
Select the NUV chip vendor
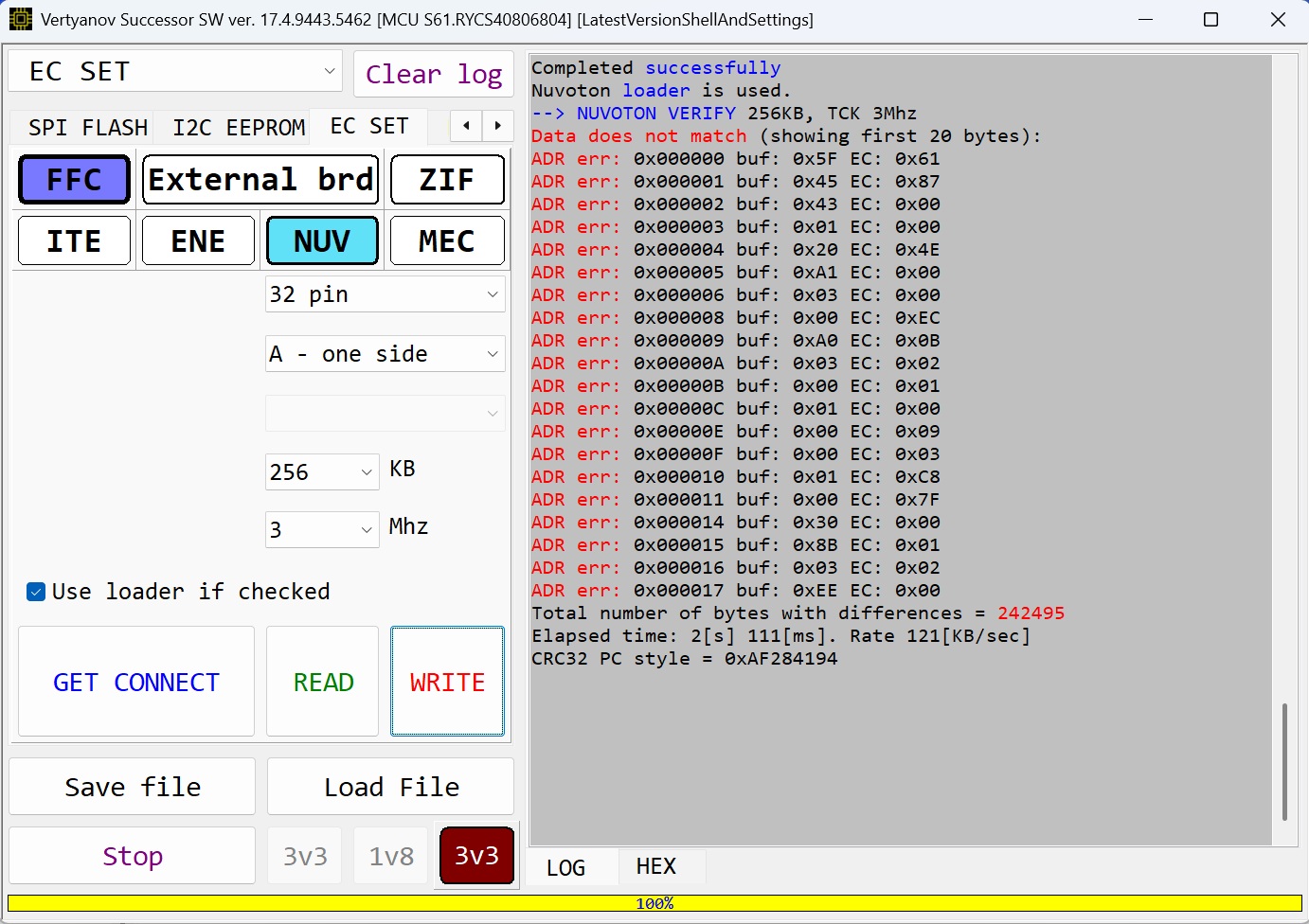click(322, 241)
